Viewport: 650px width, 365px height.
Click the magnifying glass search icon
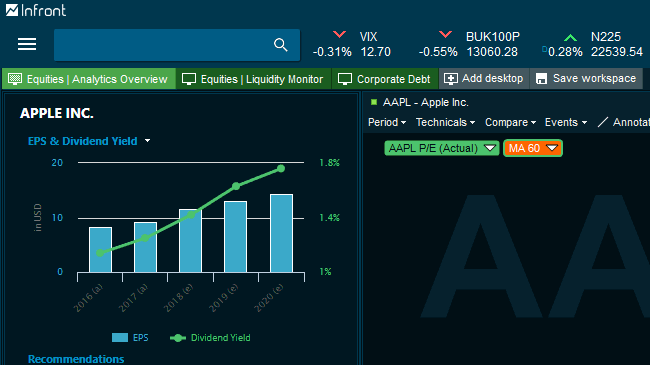coord(281,45)
